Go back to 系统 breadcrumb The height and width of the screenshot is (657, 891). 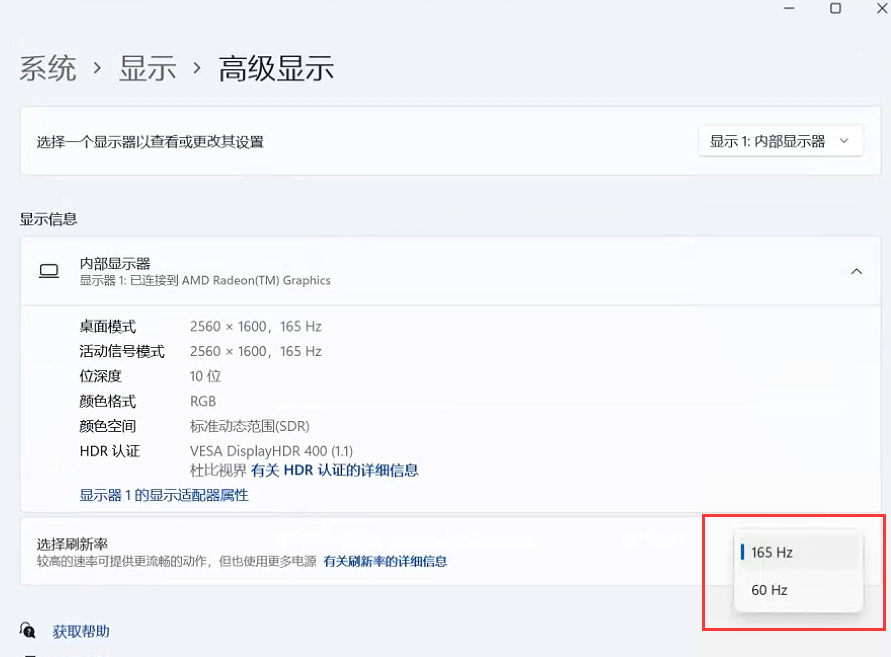pos(48,69)
